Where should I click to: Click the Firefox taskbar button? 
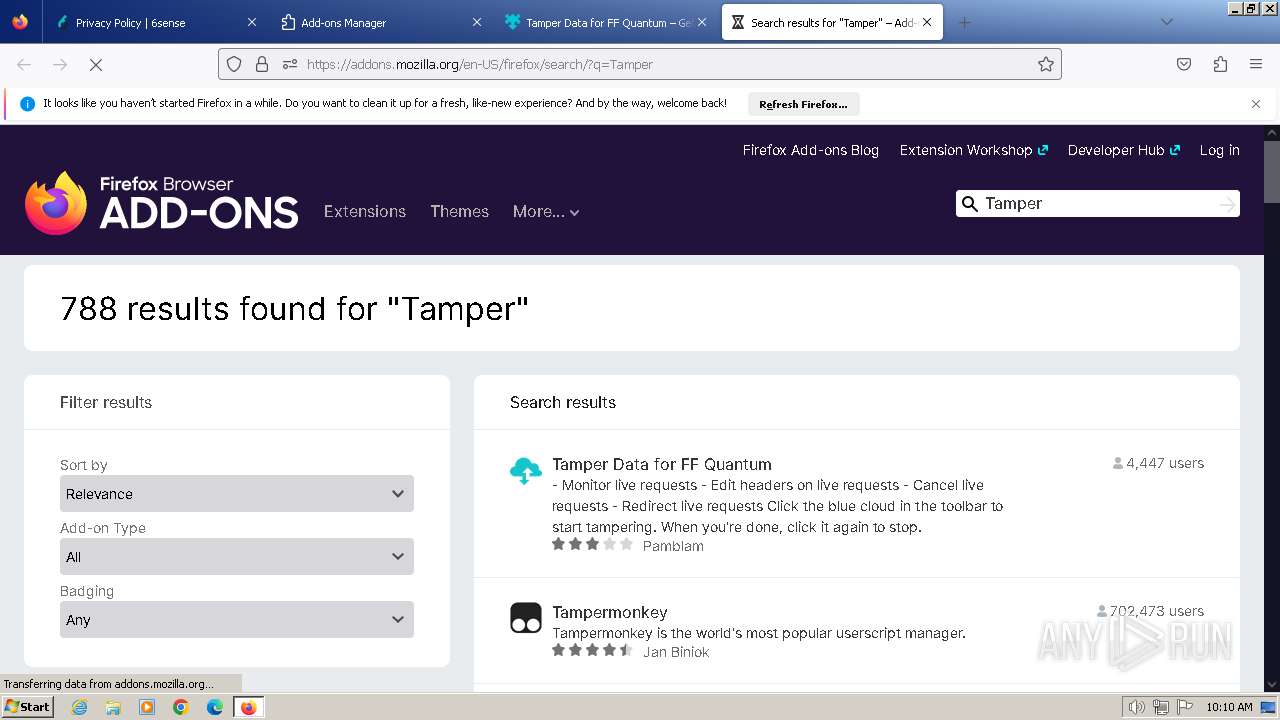point(248,707)
